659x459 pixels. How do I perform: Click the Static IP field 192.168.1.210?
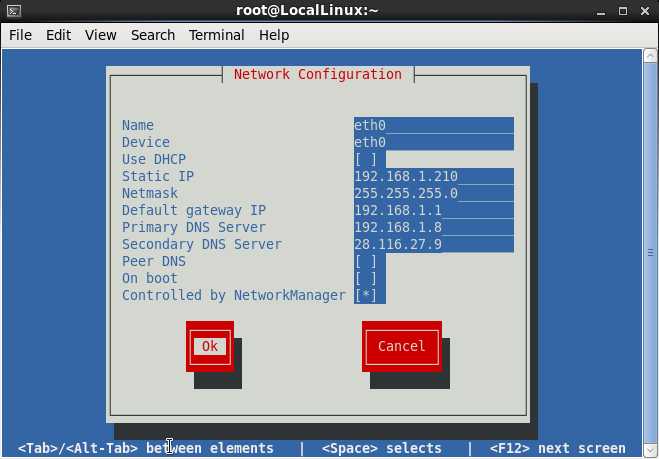coord(434,176)
